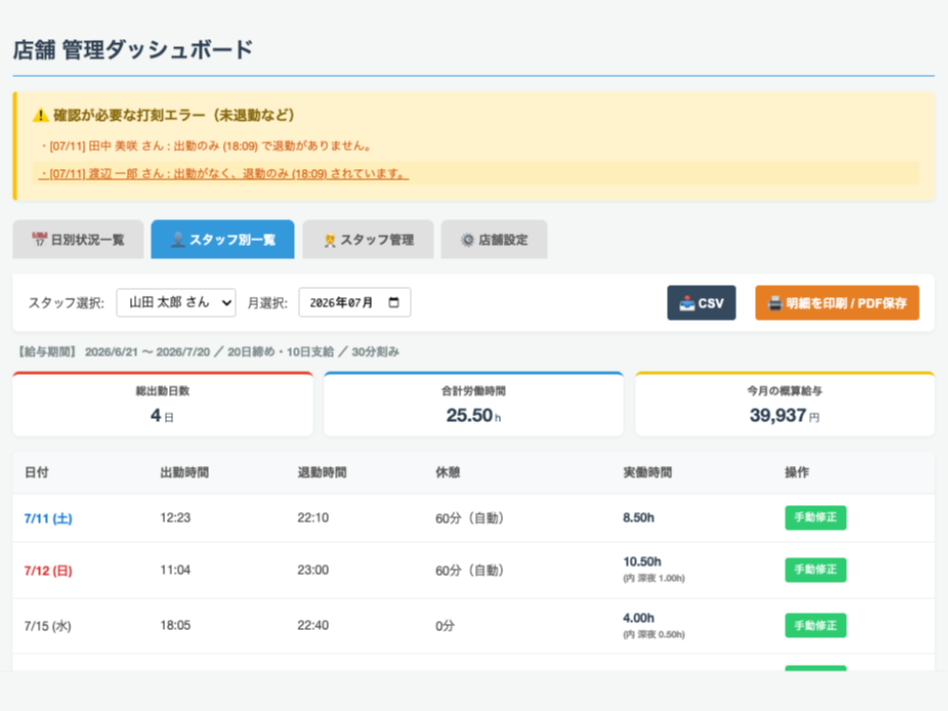Image resolution: width=948 pixels, height=711 pixels.
Task: Click the 内 深夜 0.50h note
Action: [654, 634]
